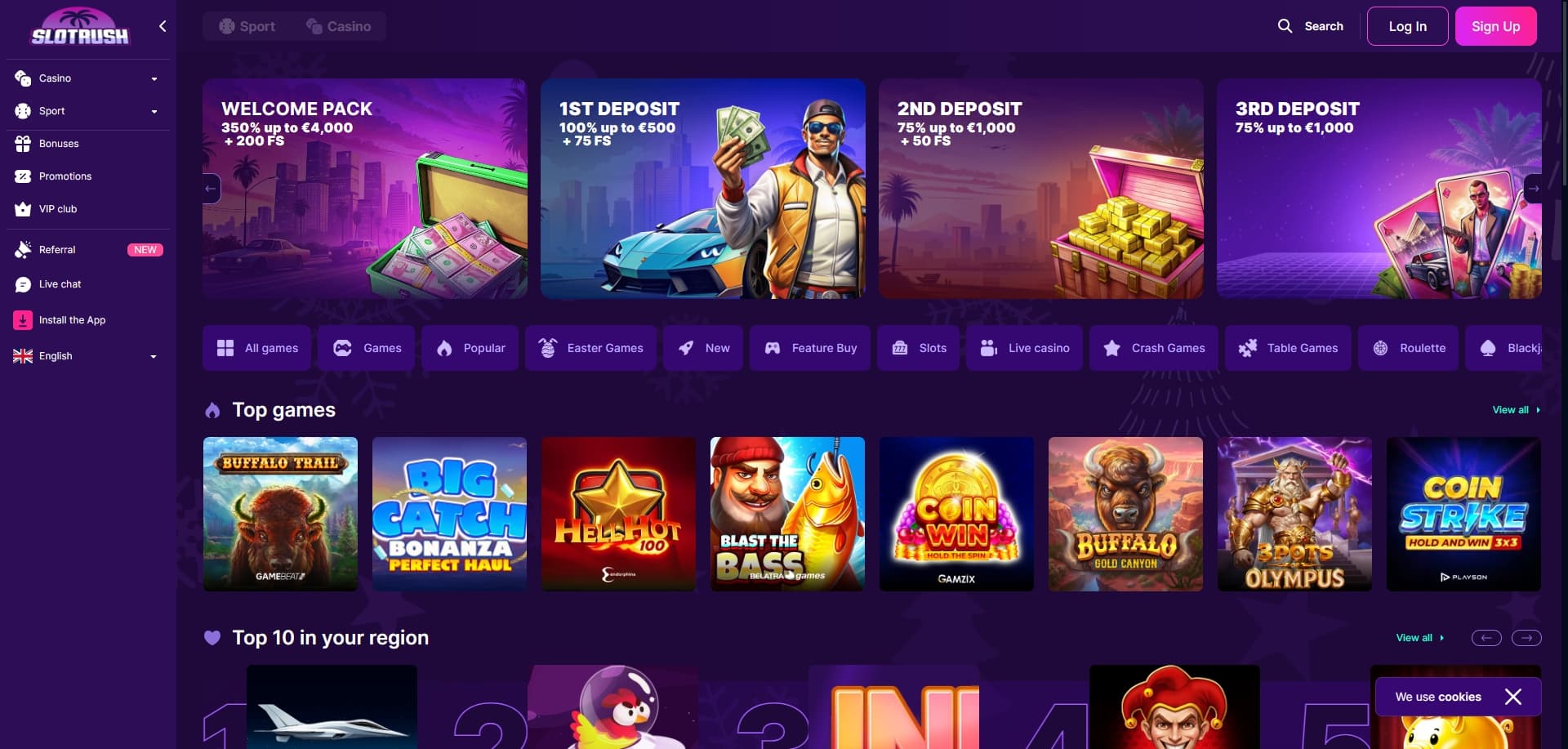Collapse sidebar with the left chevron
The width and height of the screenshot is (1568, 749).
click(x=163, y=26)
